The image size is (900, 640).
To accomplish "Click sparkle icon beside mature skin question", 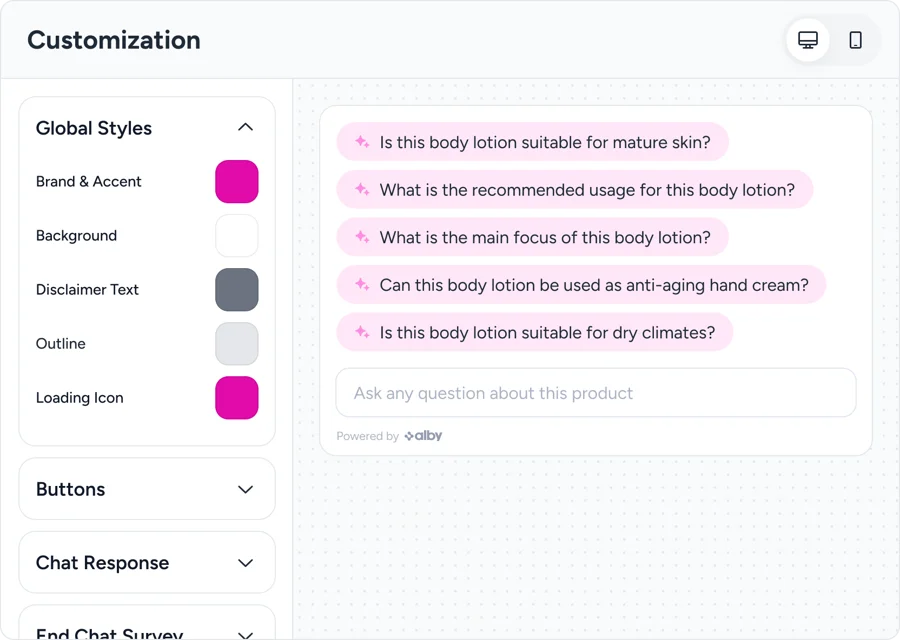I will click(362, 141).
